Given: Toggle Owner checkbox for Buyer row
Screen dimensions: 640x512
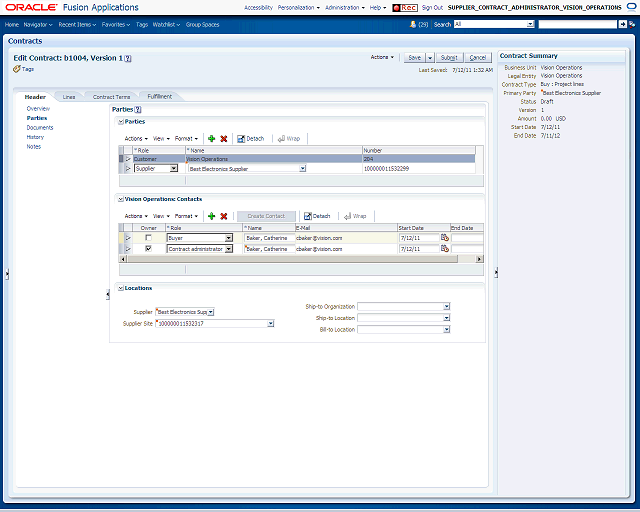Looking at the screenshot, I should pos(149,238).
